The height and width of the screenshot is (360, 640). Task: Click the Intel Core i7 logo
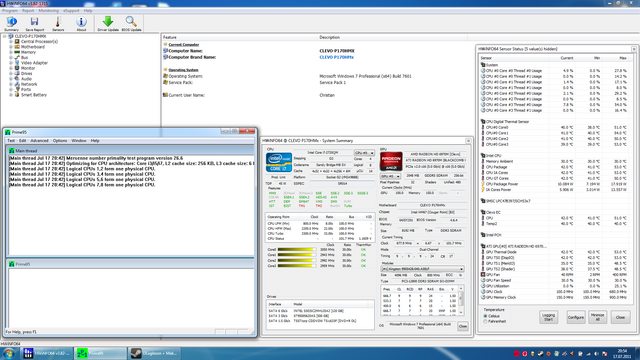[279, 162]
